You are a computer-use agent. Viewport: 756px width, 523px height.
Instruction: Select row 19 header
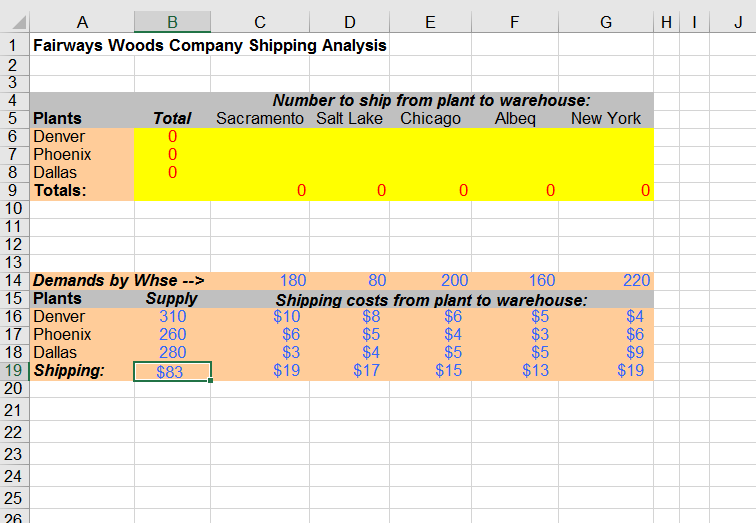[x=14, y=371]
